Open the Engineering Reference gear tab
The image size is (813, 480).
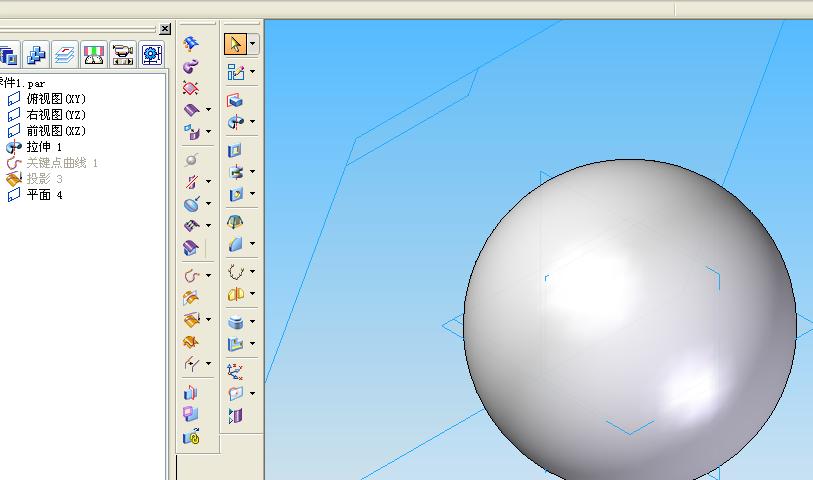click(152, 54)
